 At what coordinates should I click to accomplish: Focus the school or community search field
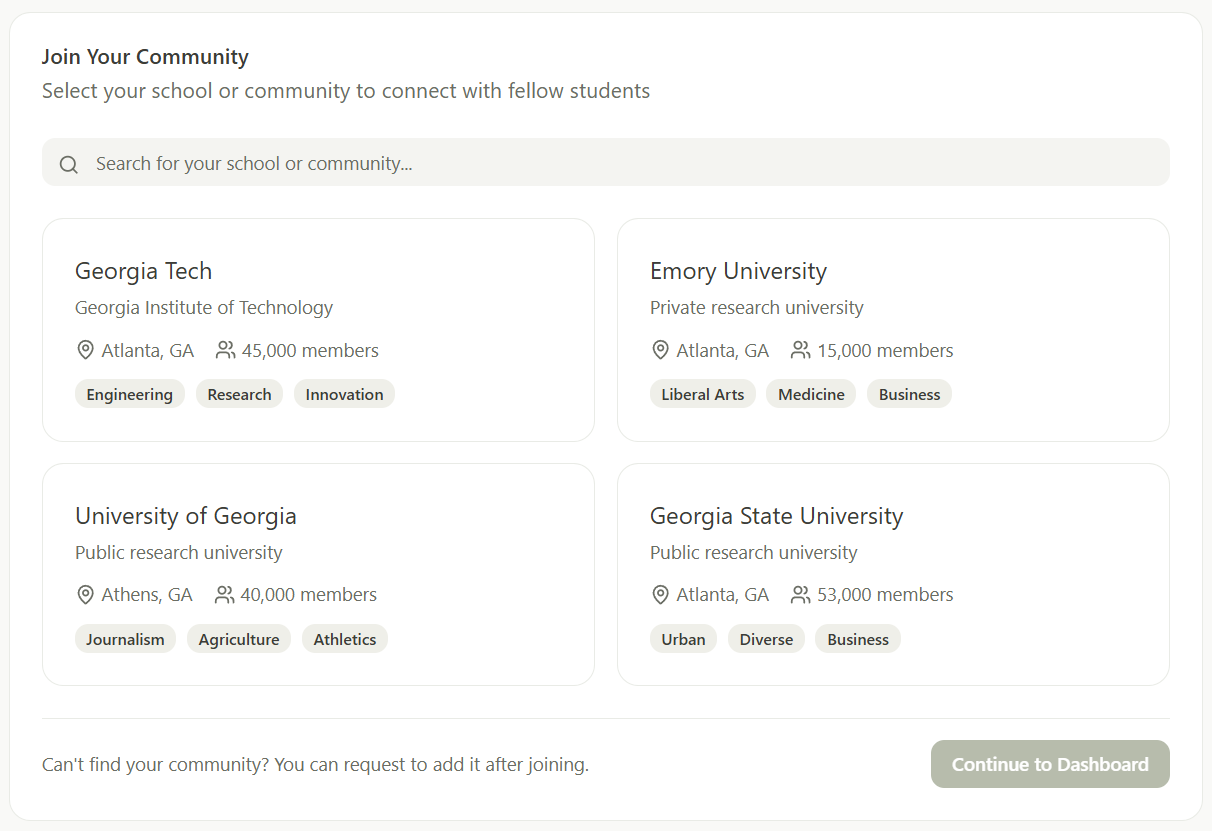pos(620,163)
